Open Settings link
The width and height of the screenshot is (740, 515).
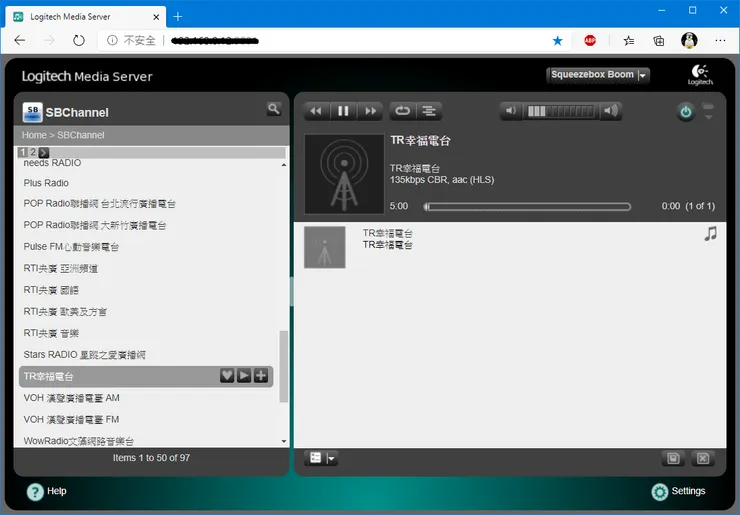point(688,491)
